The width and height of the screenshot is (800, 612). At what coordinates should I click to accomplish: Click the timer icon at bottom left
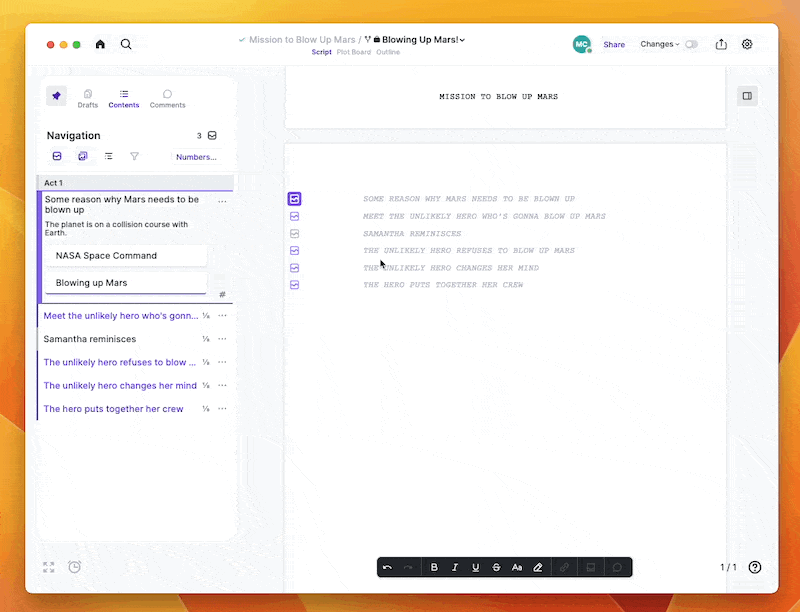pyautogui.click(x=74, y=567)
